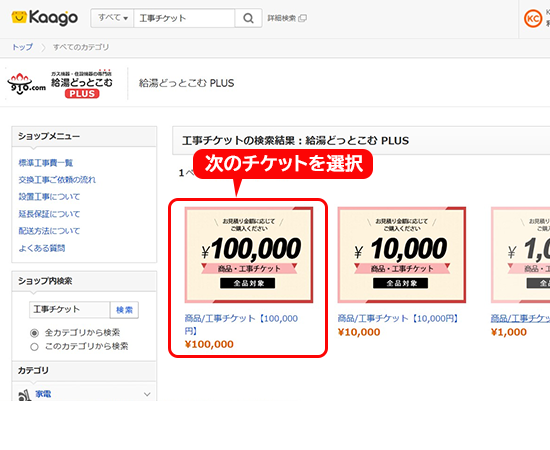Go to よくある質問 page

pyautogui.click(x=42, y=248)
